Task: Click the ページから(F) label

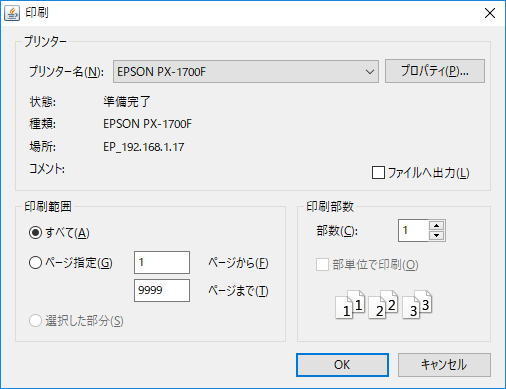Action: click(x=239, y=263)
